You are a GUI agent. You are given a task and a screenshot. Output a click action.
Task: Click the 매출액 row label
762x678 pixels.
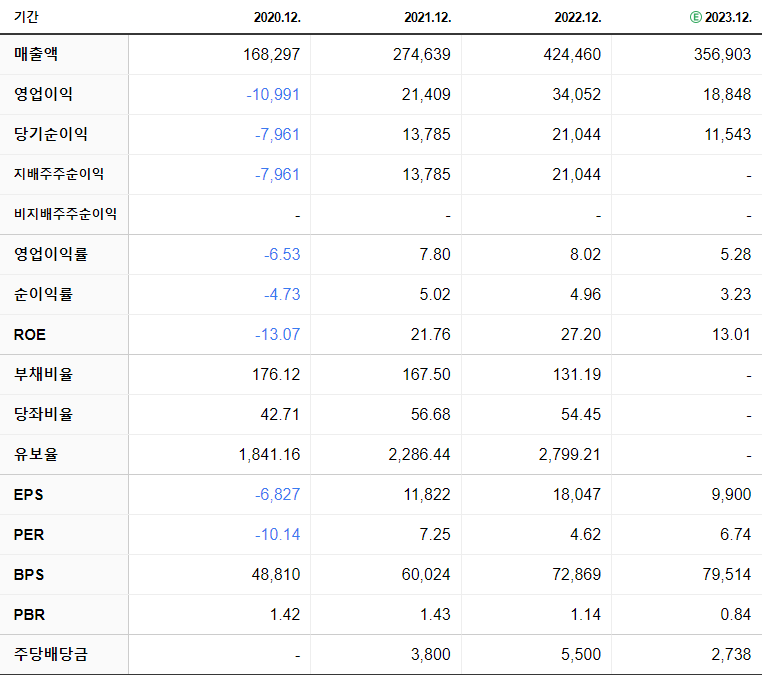click(x=36, y=54)
